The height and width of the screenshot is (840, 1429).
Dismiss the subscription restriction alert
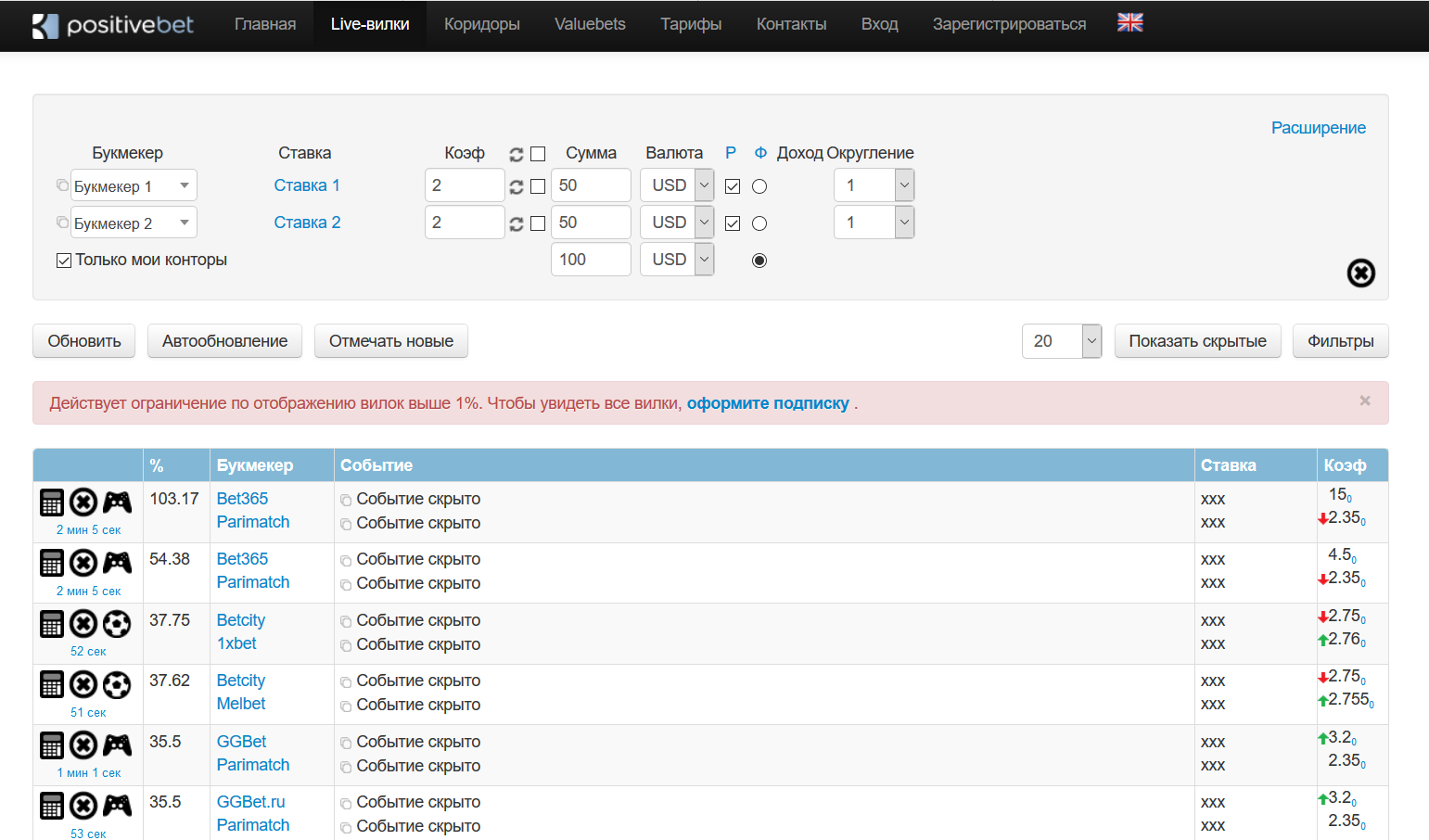[x=1365, y=401]
